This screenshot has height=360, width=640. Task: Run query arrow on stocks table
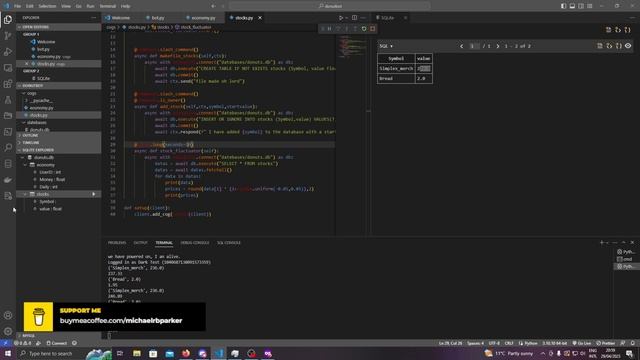(94, 194)
